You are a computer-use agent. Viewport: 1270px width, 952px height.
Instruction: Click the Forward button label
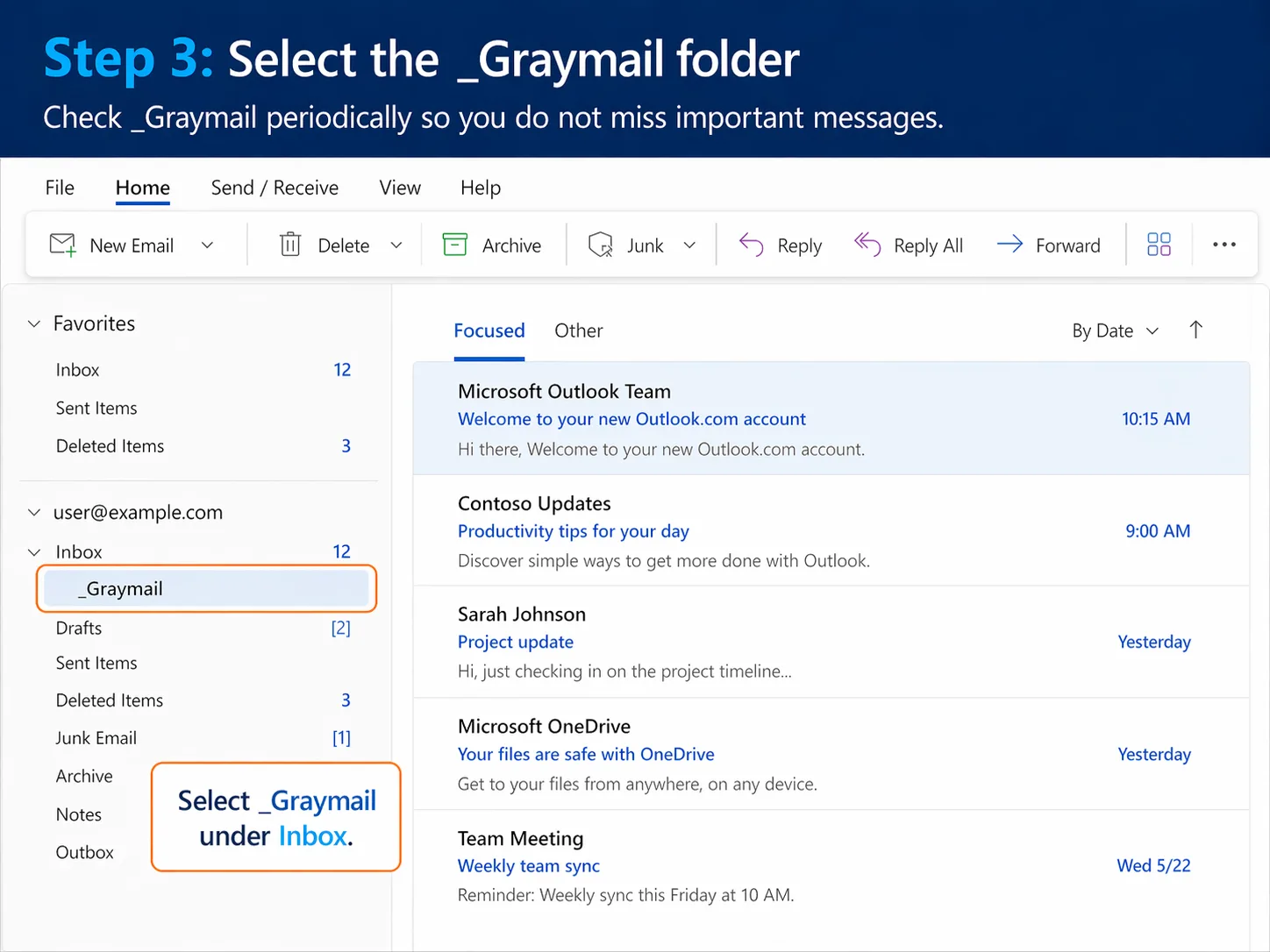tap(1067, 246)
